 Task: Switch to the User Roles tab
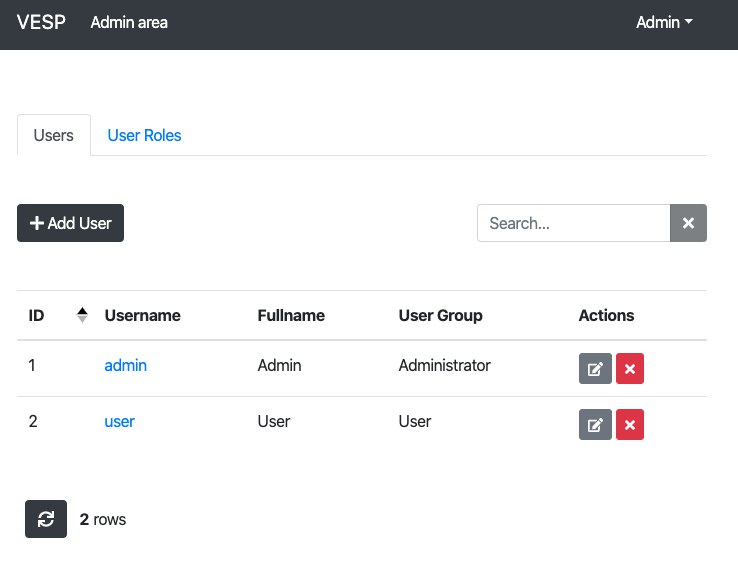pos(144,136)
